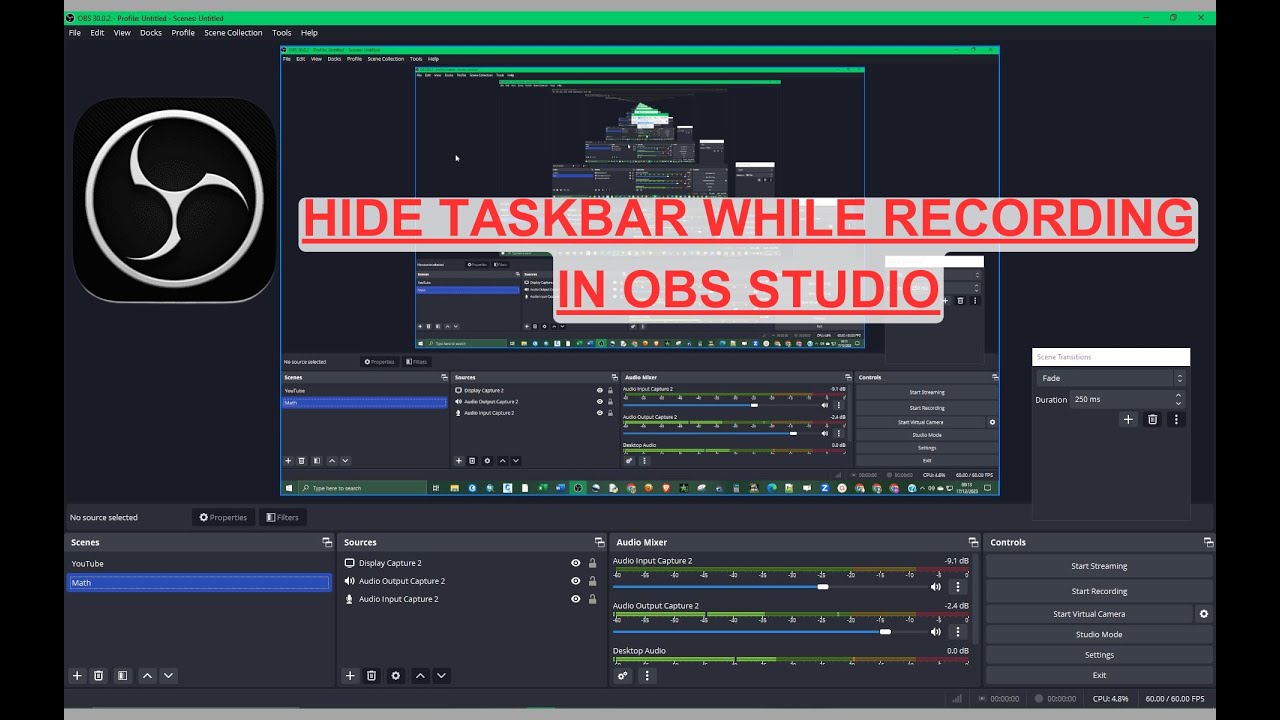Open Properties button above the docks

tap(223, 517)
